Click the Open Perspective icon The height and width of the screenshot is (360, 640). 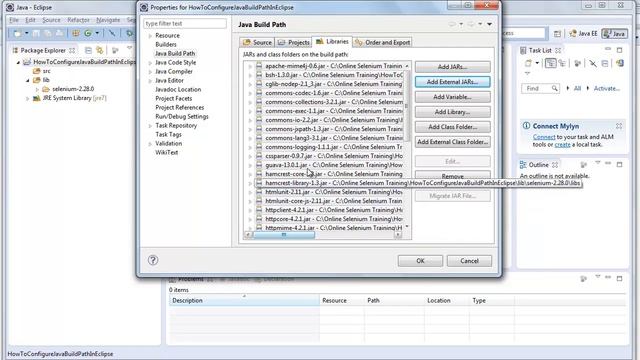557,34
